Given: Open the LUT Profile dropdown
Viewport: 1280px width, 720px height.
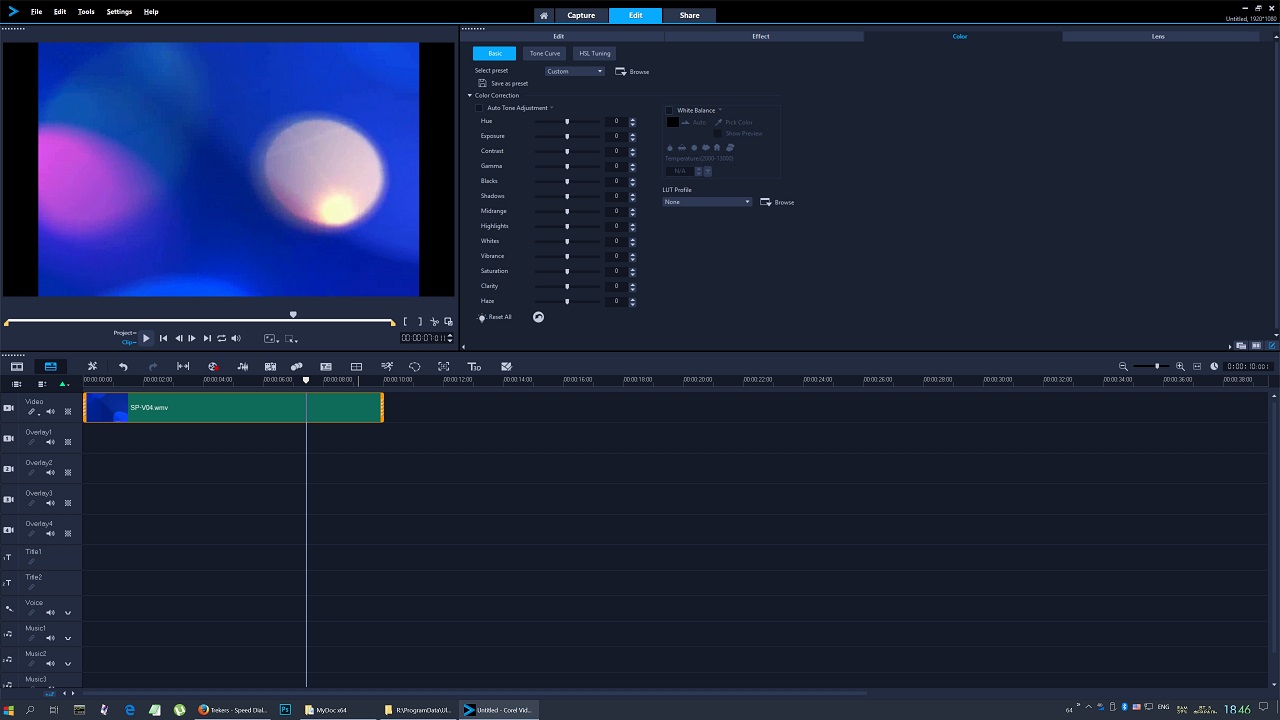Looking at the screenshot, I should 707,202.
